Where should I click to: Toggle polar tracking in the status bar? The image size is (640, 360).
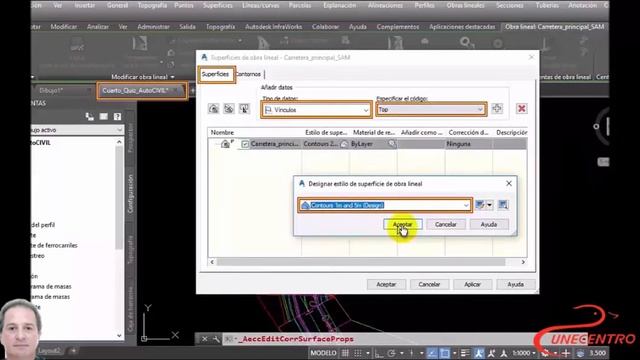click(391, 353)
